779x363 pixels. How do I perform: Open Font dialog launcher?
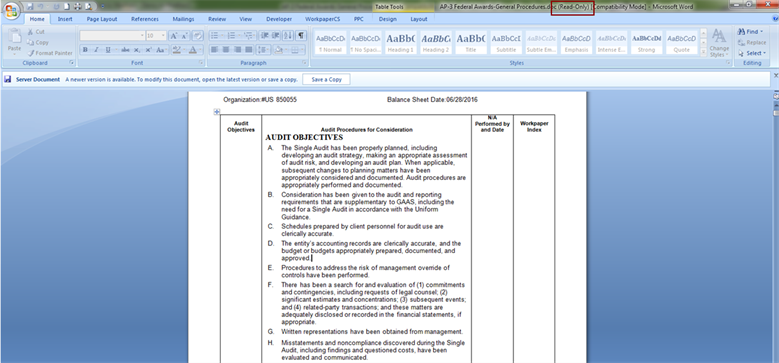[x=201, y=63]
